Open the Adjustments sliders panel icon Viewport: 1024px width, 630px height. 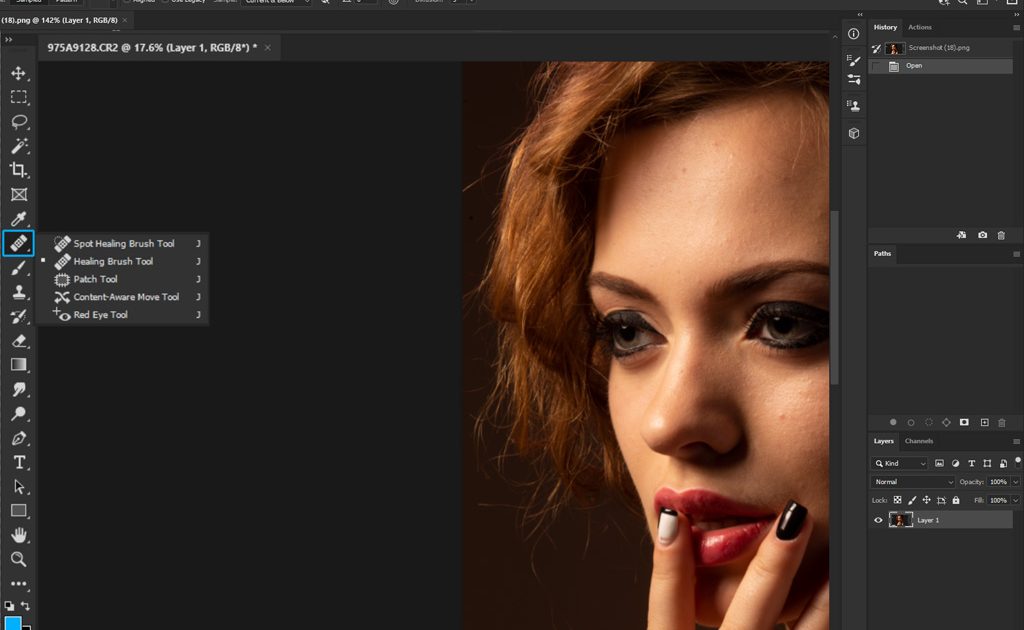[x=854, y=80]
